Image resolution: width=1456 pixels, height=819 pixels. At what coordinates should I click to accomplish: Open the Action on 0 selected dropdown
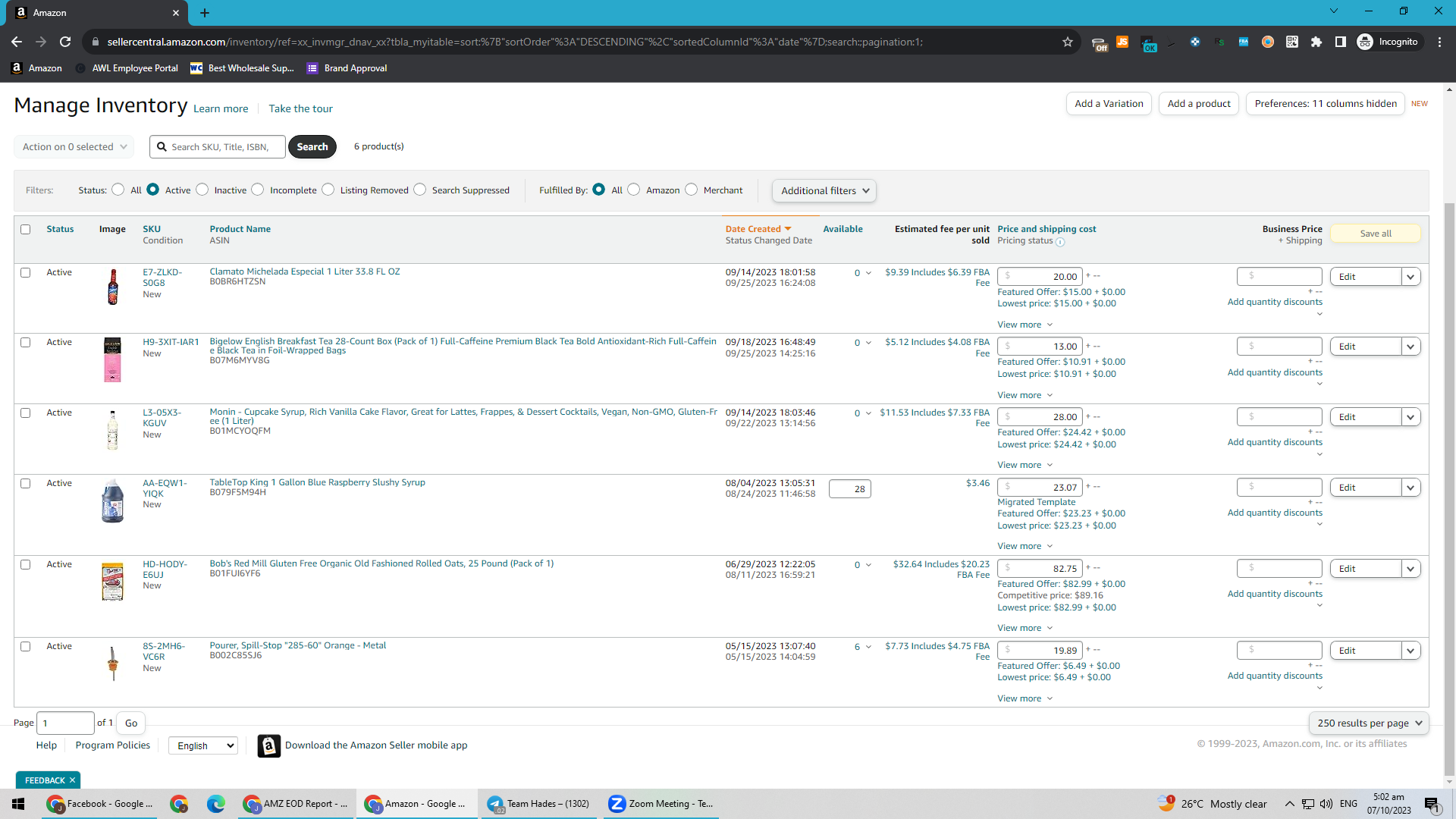[x=74, y=146]
